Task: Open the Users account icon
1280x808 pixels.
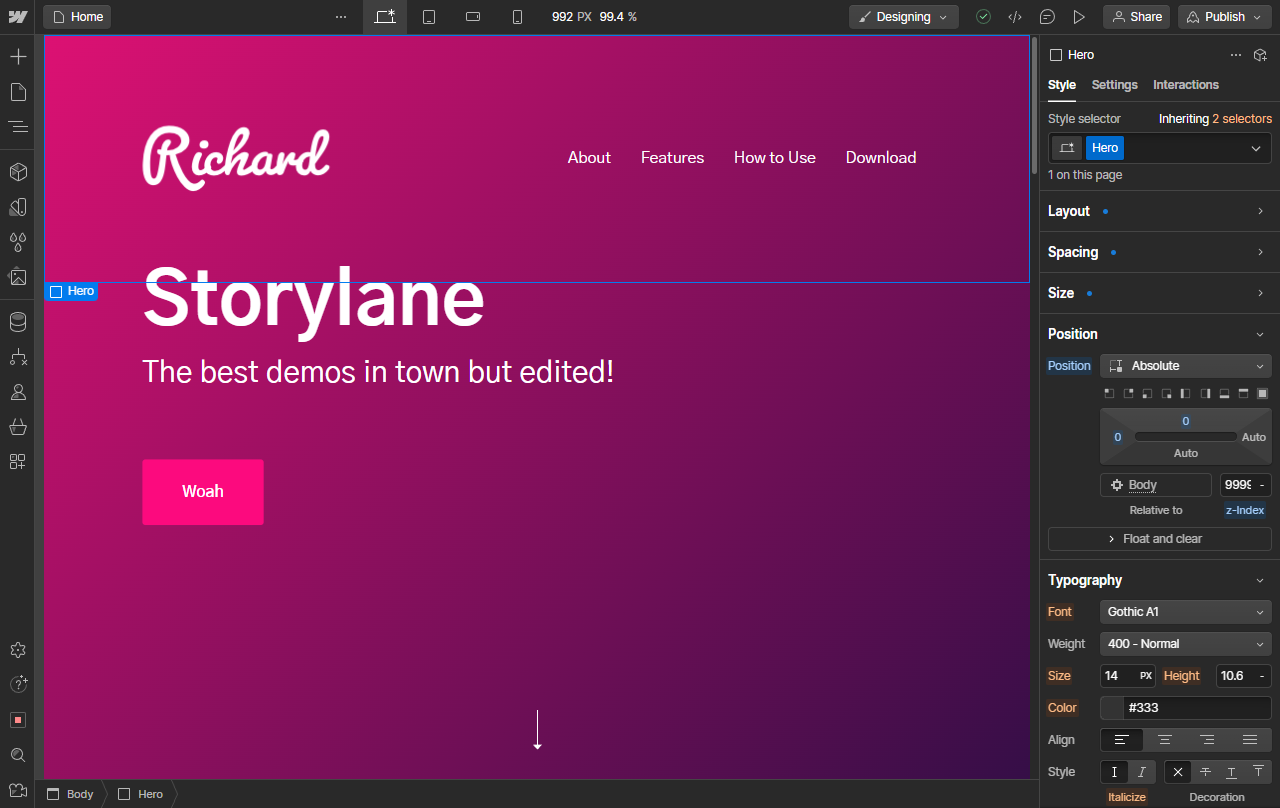Action: click(18, 392)
